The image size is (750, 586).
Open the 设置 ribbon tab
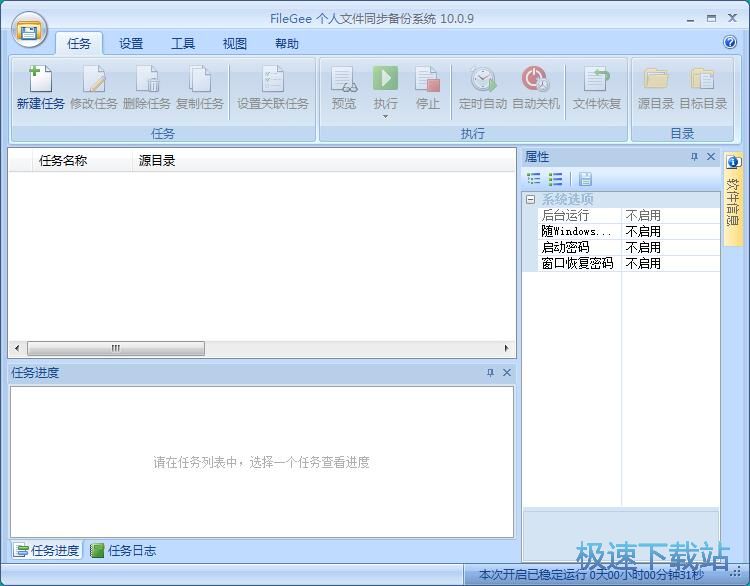pyautogui.click(x=131, y=44)
